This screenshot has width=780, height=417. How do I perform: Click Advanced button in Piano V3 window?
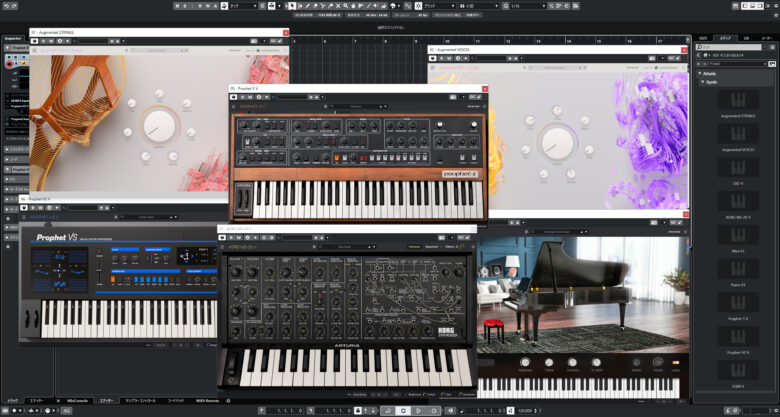click(675, 231)
